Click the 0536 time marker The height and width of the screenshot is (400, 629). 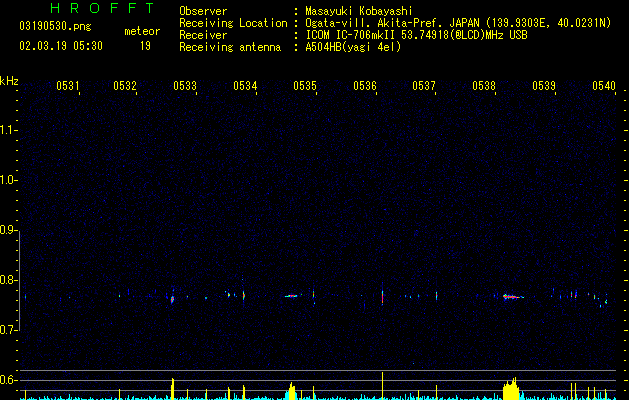click(x=365, y=85)
